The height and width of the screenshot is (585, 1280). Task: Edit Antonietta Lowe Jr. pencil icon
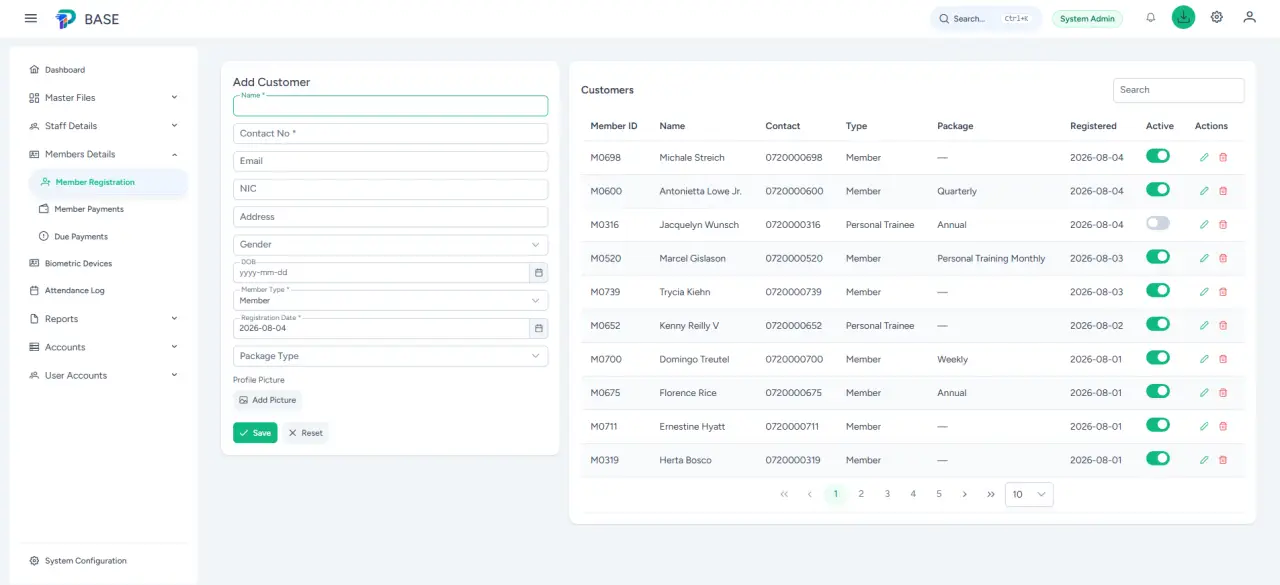coord(1204,191)
